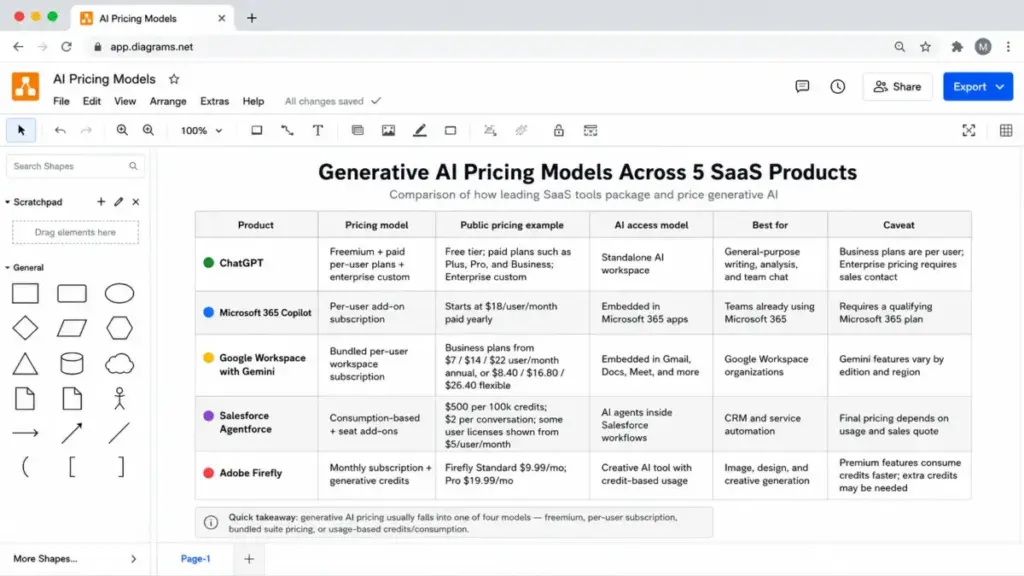Viewport: 1024px width, 576px height.
Task: Undo the last action
Action: point(60,131)
